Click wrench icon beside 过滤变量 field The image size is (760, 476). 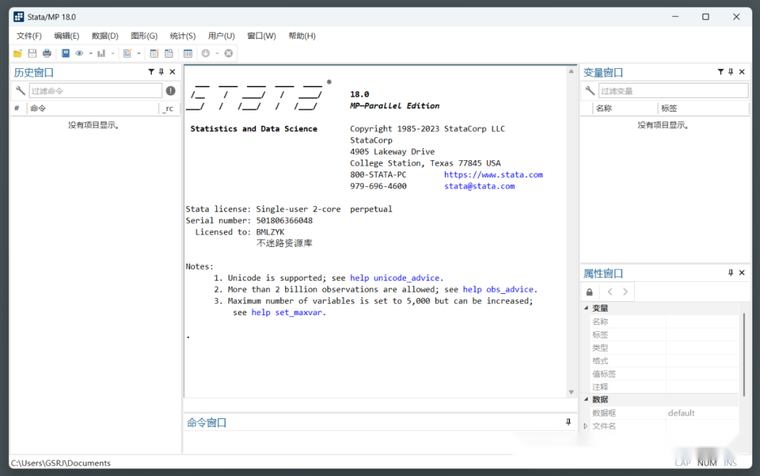[x=590, y=91]
